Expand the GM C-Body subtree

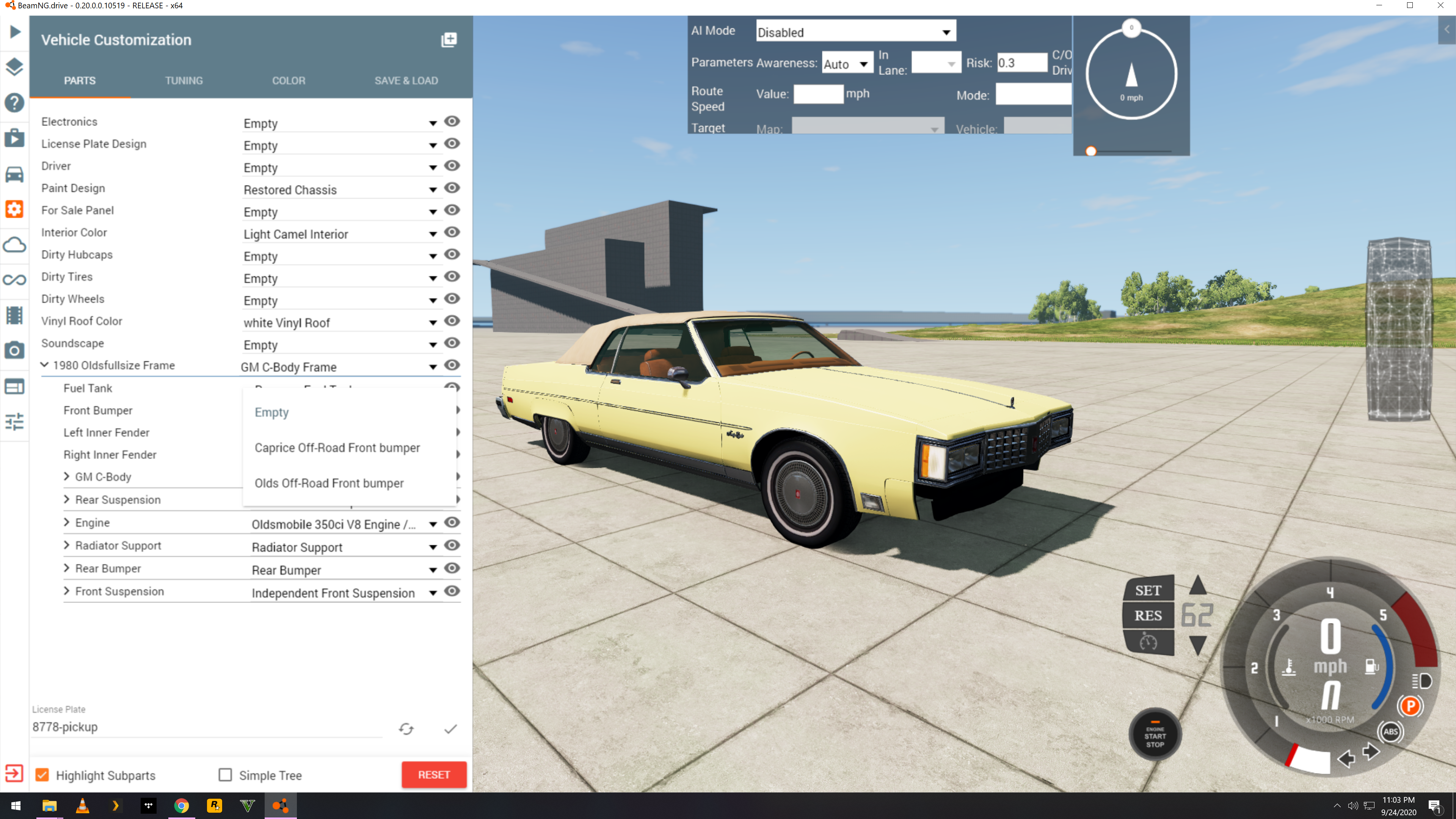[x=67, y=477]
